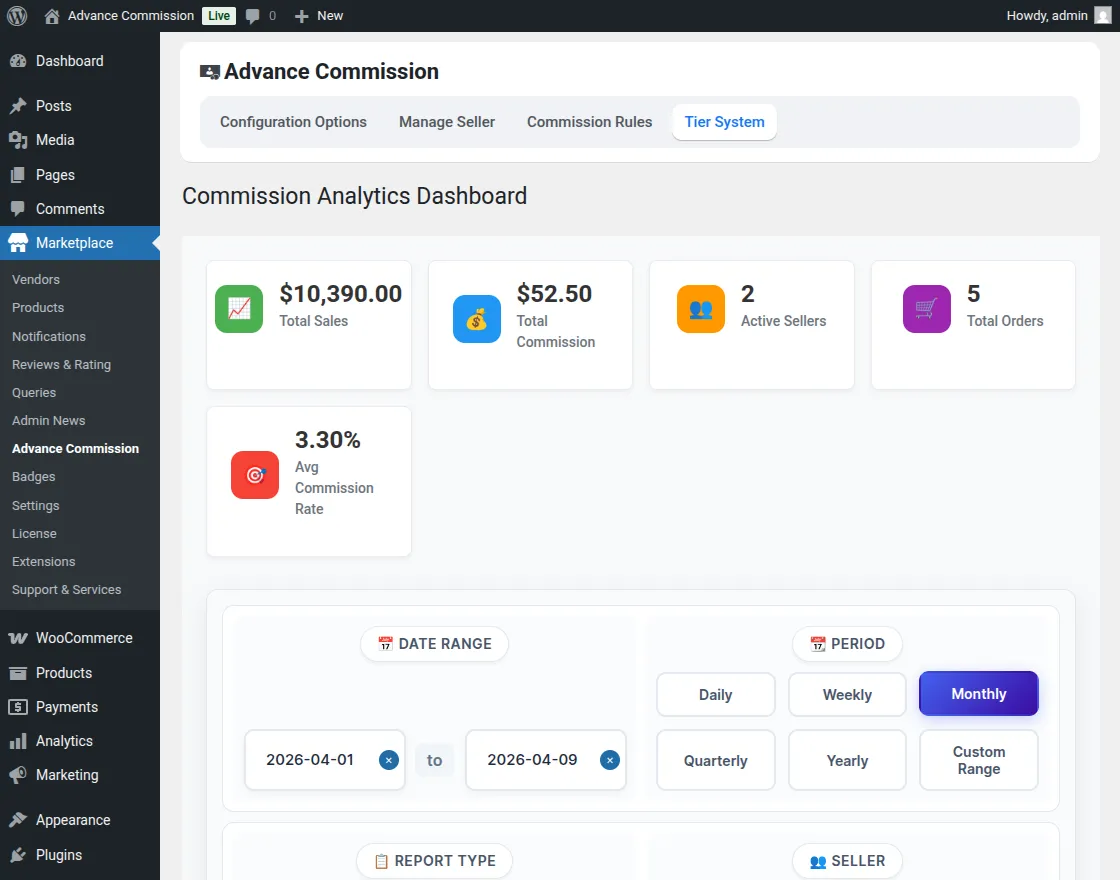Click the green Total Sales chart icon
The height and width of the screenshot is (880, 1120).
(239, 309)
